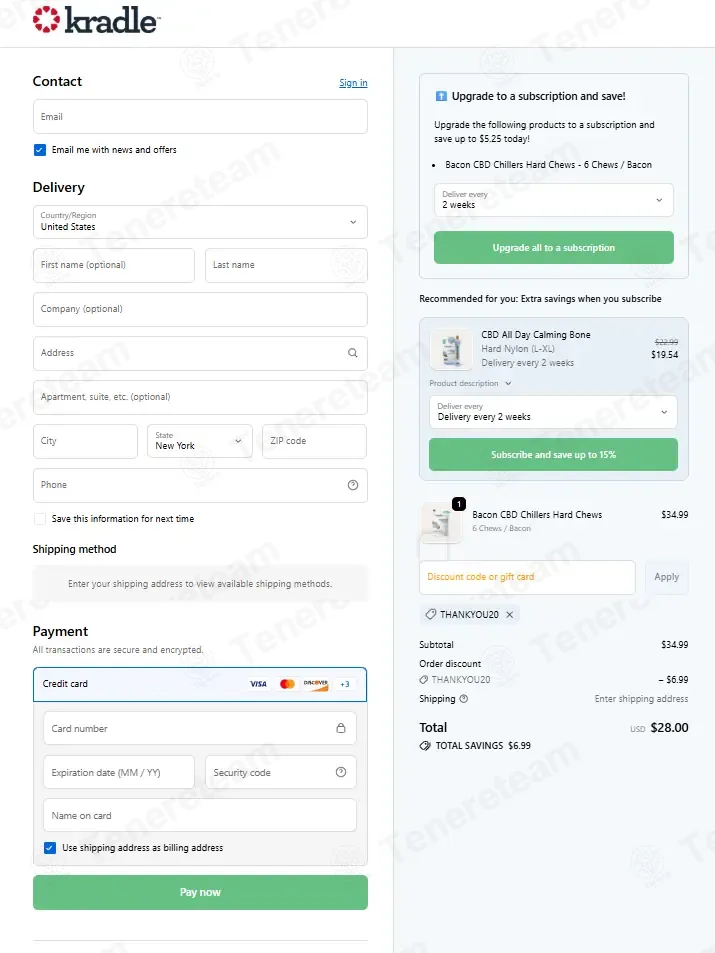
Task: Focus the Discount code or gift card field
Action: click(527, 577)
